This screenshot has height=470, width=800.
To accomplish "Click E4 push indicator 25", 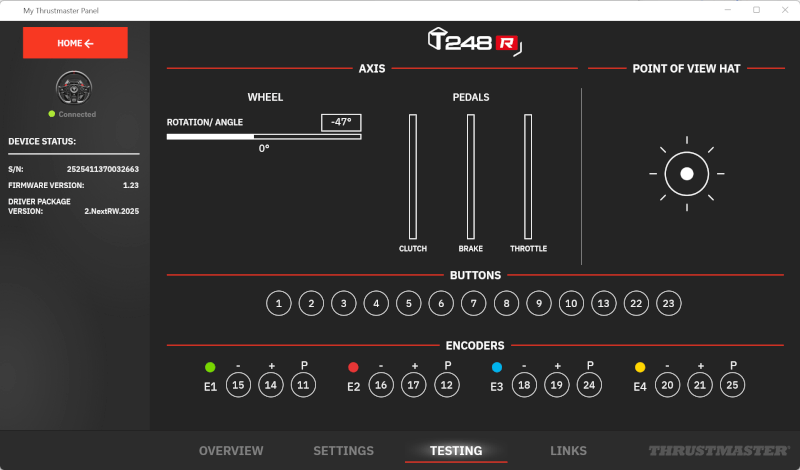I will coord(732,385).
